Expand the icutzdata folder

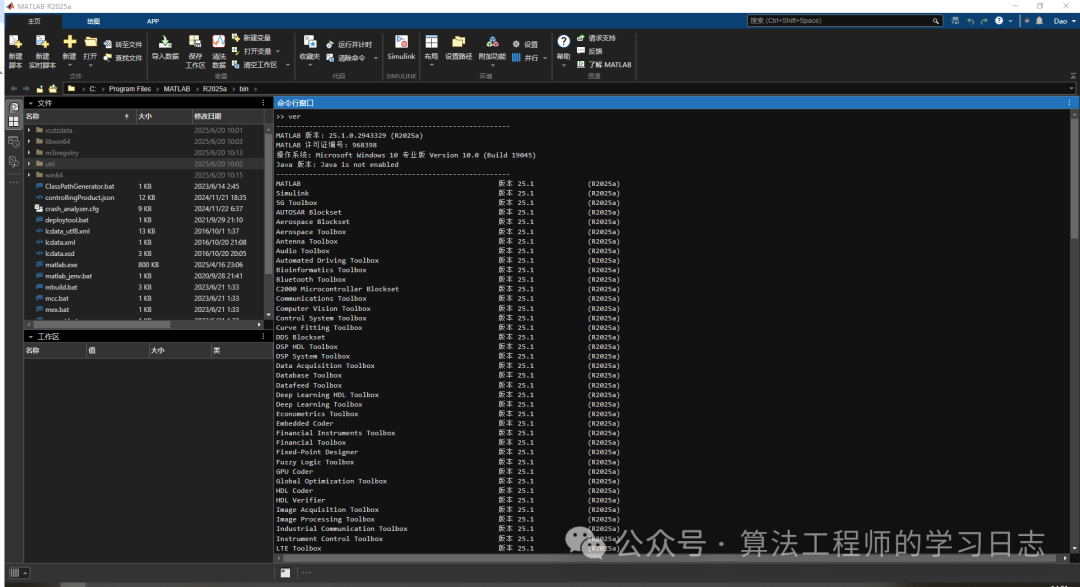coord(30,130)
